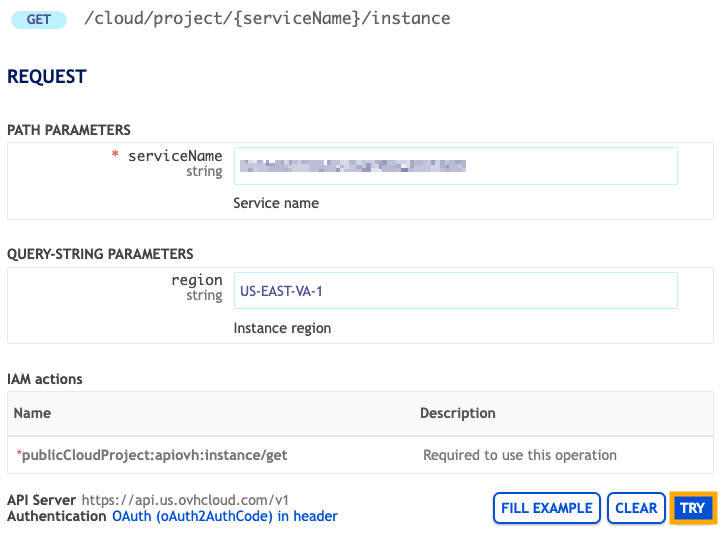Click the 'Service name' description text
The image size is (722, 534).
tap(276, 203)
